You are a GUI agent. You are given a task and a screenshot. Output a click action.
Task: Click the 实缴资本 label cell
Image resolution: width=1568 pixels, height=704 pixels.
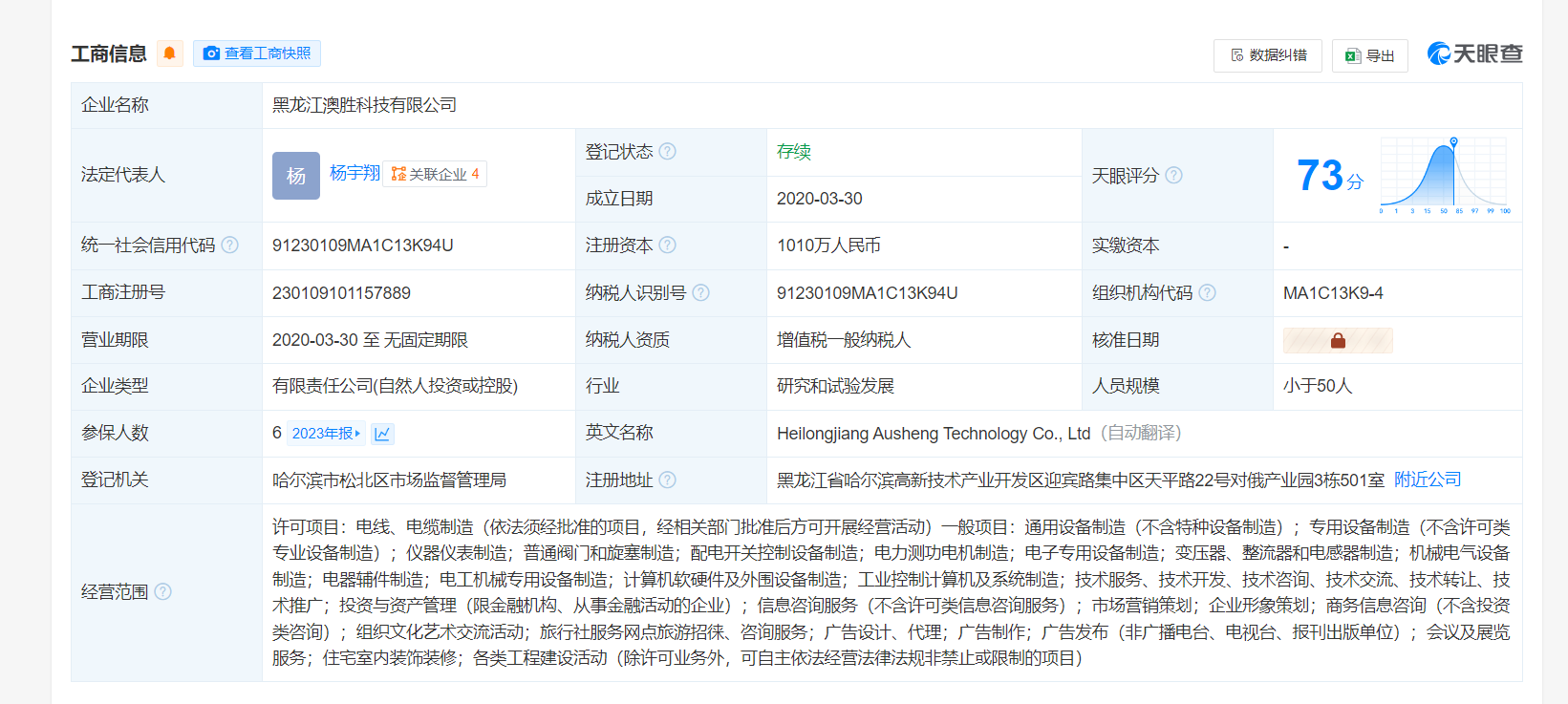coord(1177,245)
